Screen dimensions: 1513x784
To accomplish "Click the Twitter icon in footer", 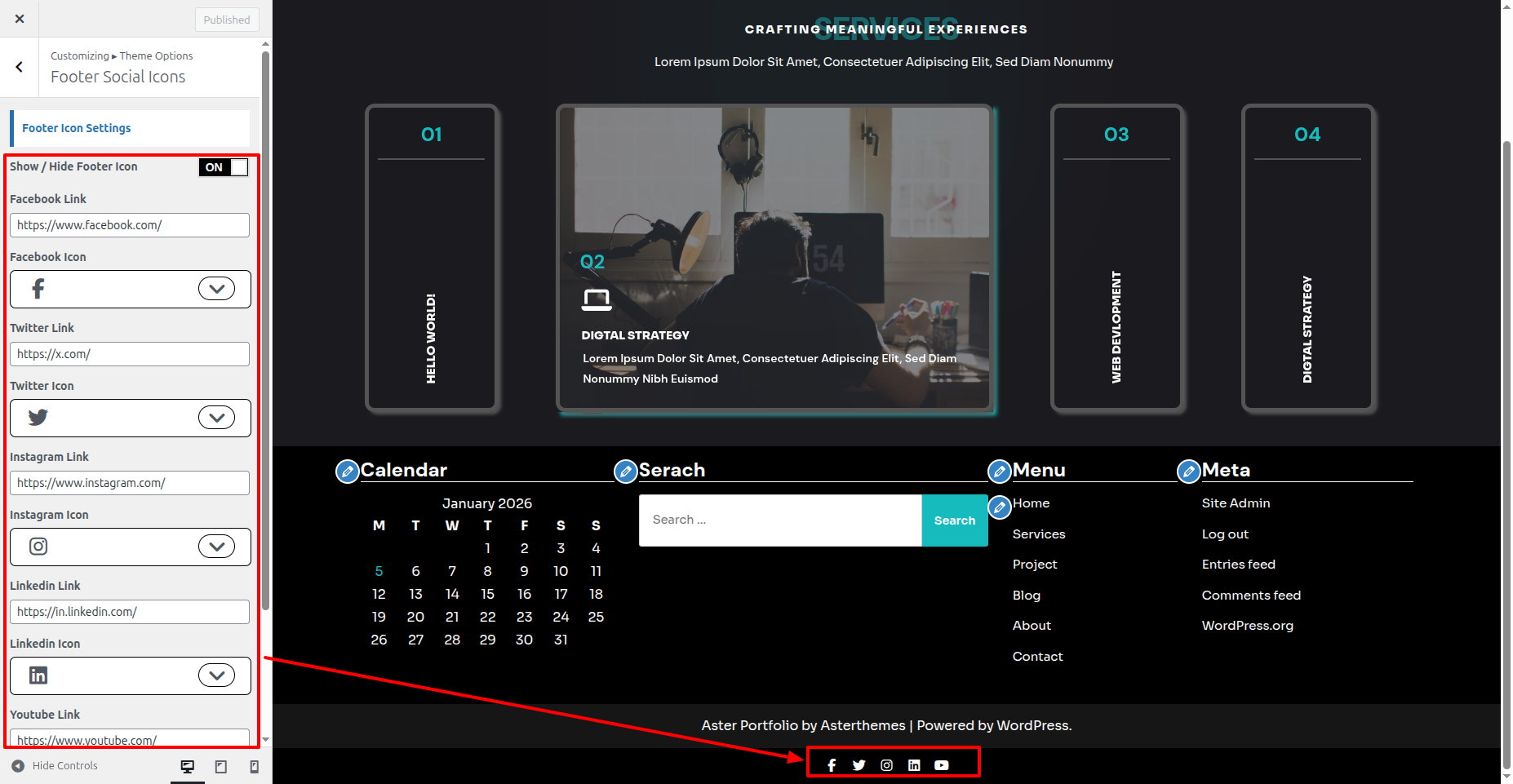I will pos(859,765).
